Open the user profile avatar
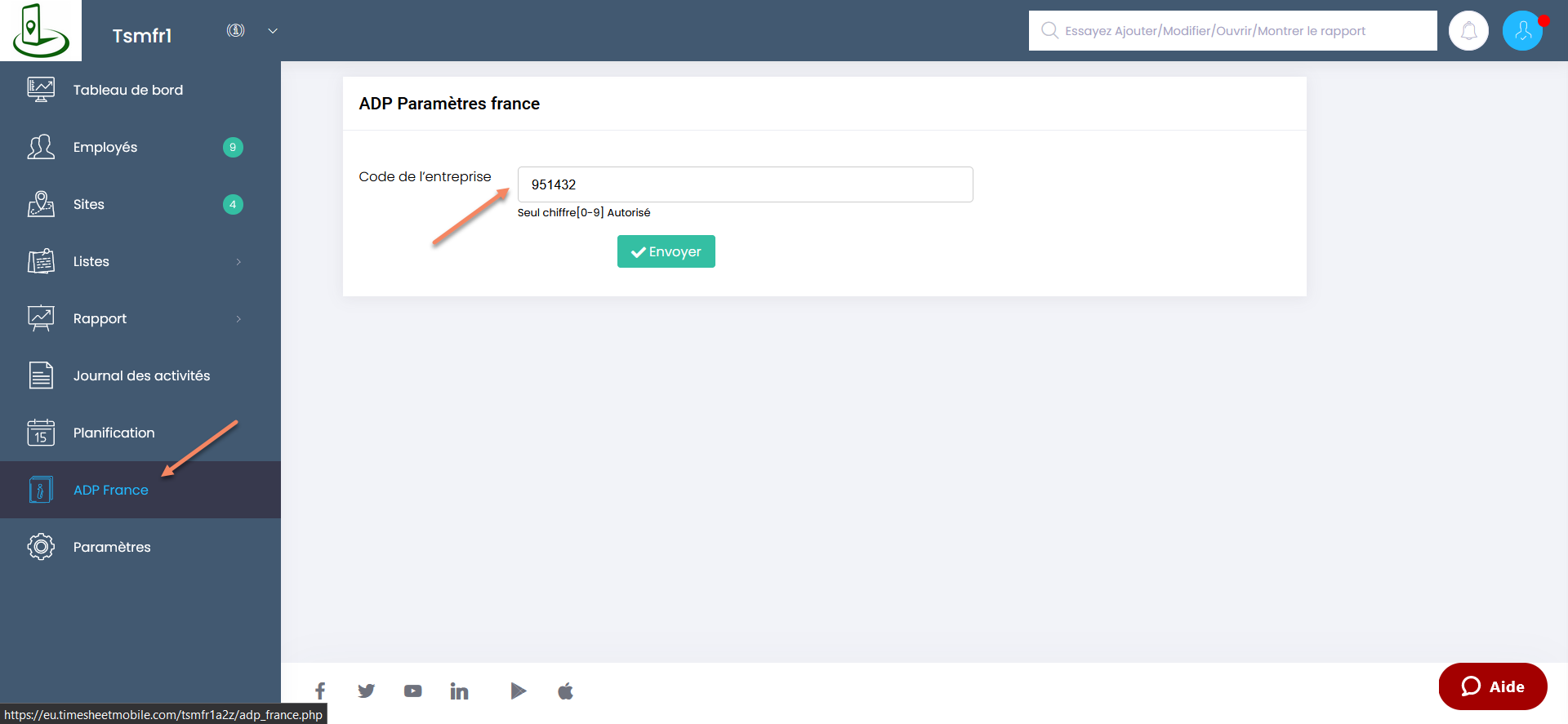This screenshot has width=1568, height=724. (x=1522, y=31)
